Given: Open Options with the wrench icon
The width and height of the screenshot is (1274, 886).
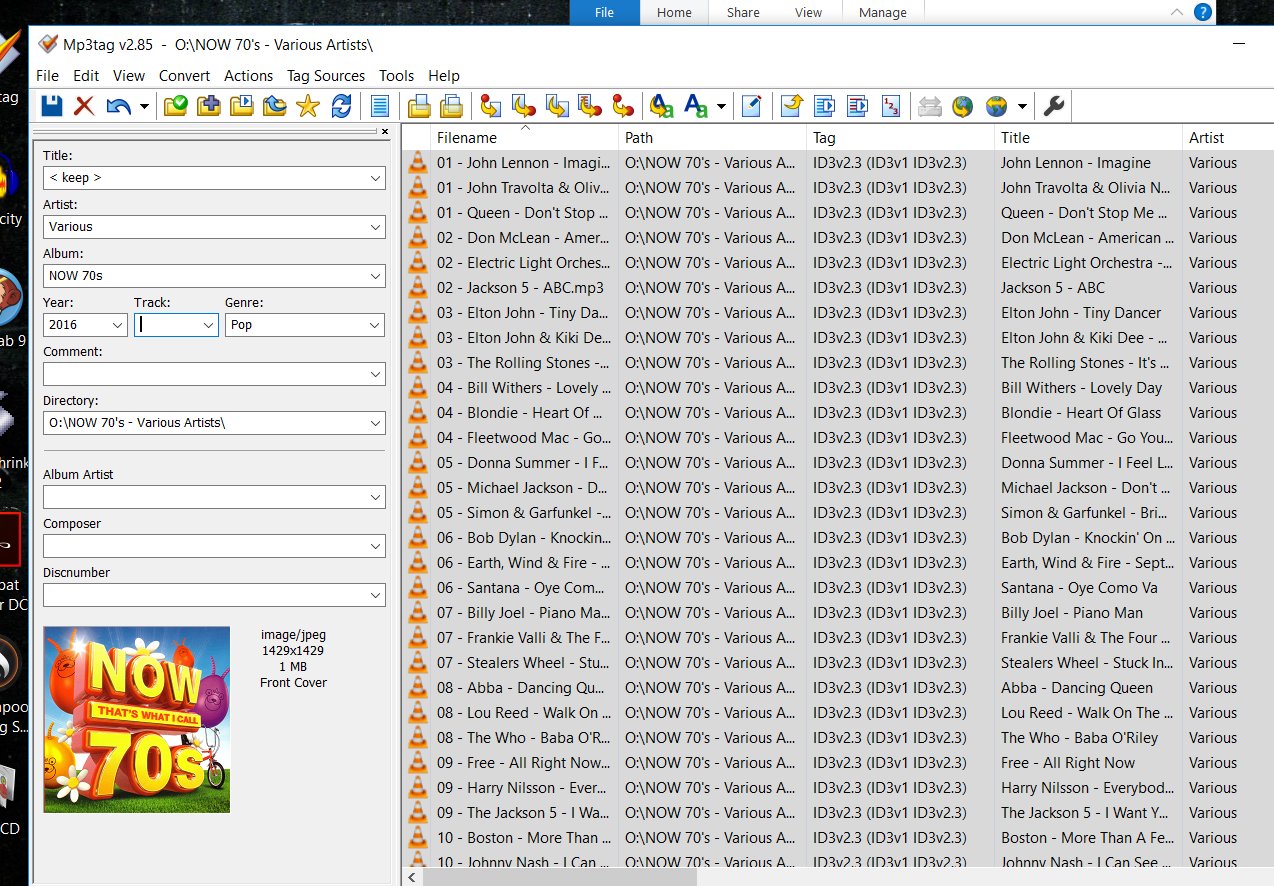Looking at the screenshot, I should [1053, 106].
